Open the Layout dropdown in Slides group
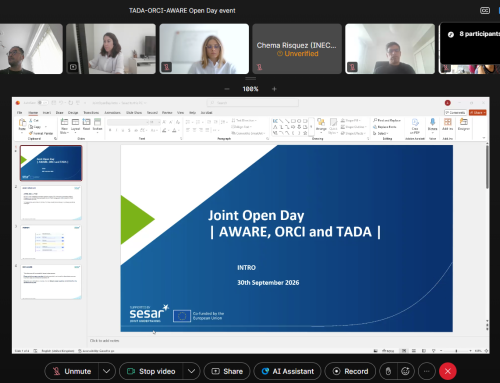 pos(75,125)
